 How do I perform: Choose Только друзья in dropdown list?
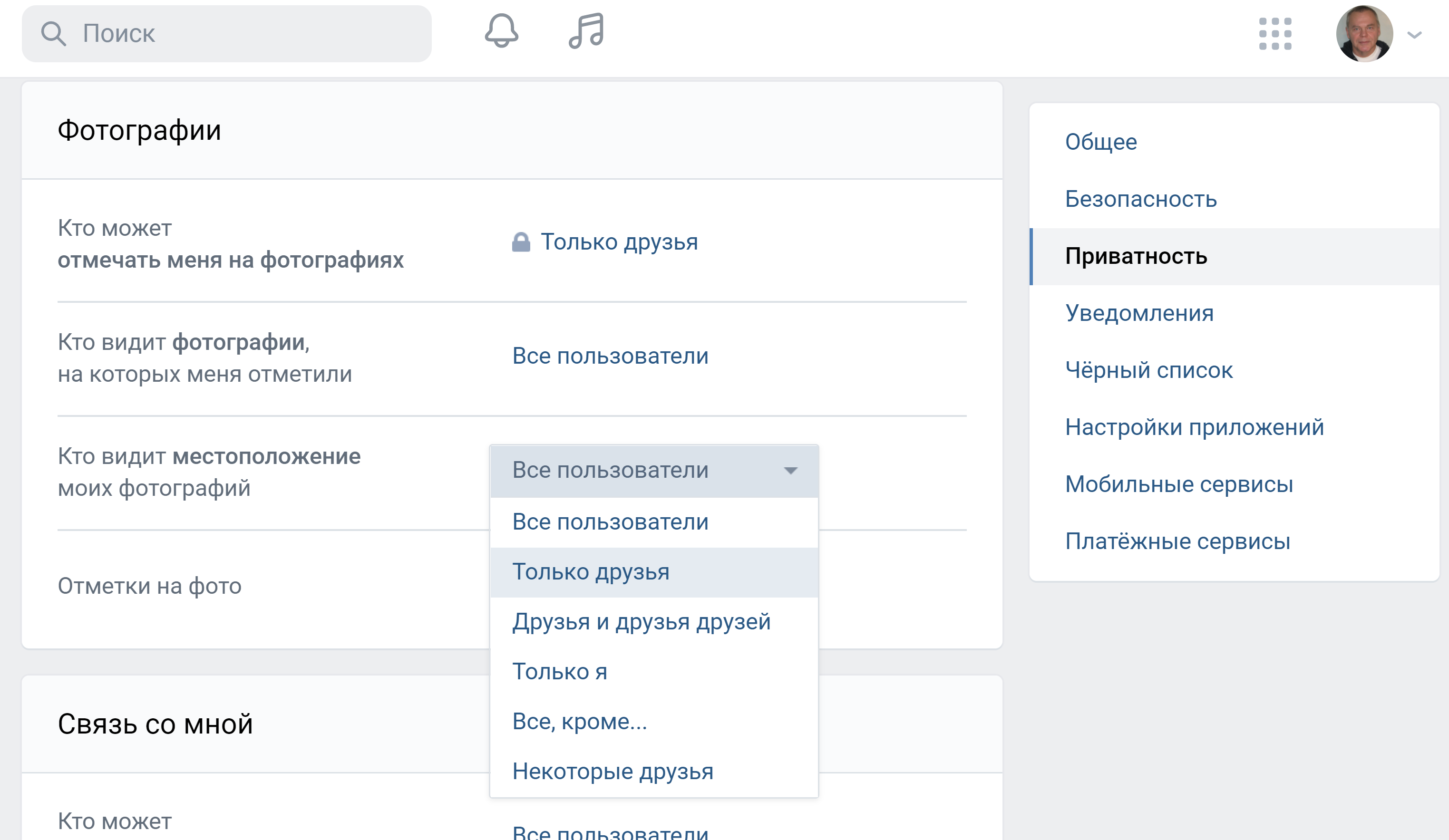click(x=654, y=572)
